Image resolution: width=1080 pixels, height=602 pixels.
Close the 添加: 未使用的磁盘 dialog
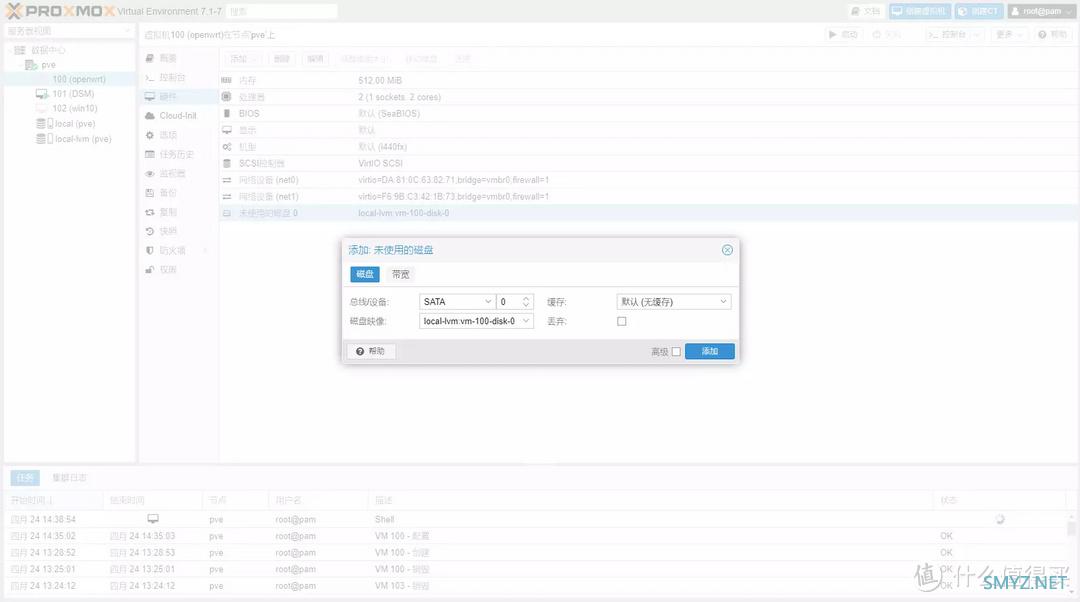[727, 250]
